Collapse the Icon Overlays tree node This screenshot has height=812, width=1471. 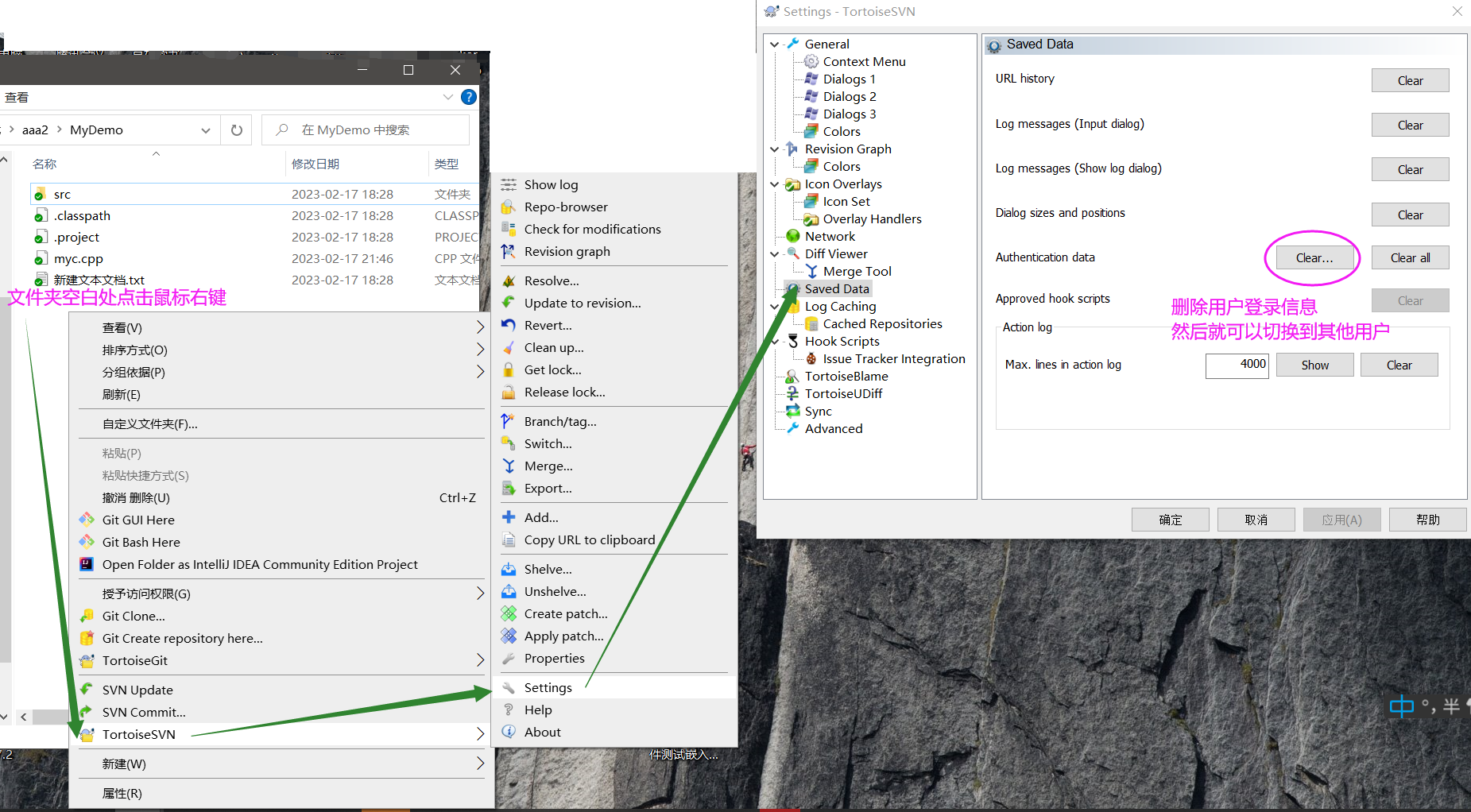pos(775,184)
